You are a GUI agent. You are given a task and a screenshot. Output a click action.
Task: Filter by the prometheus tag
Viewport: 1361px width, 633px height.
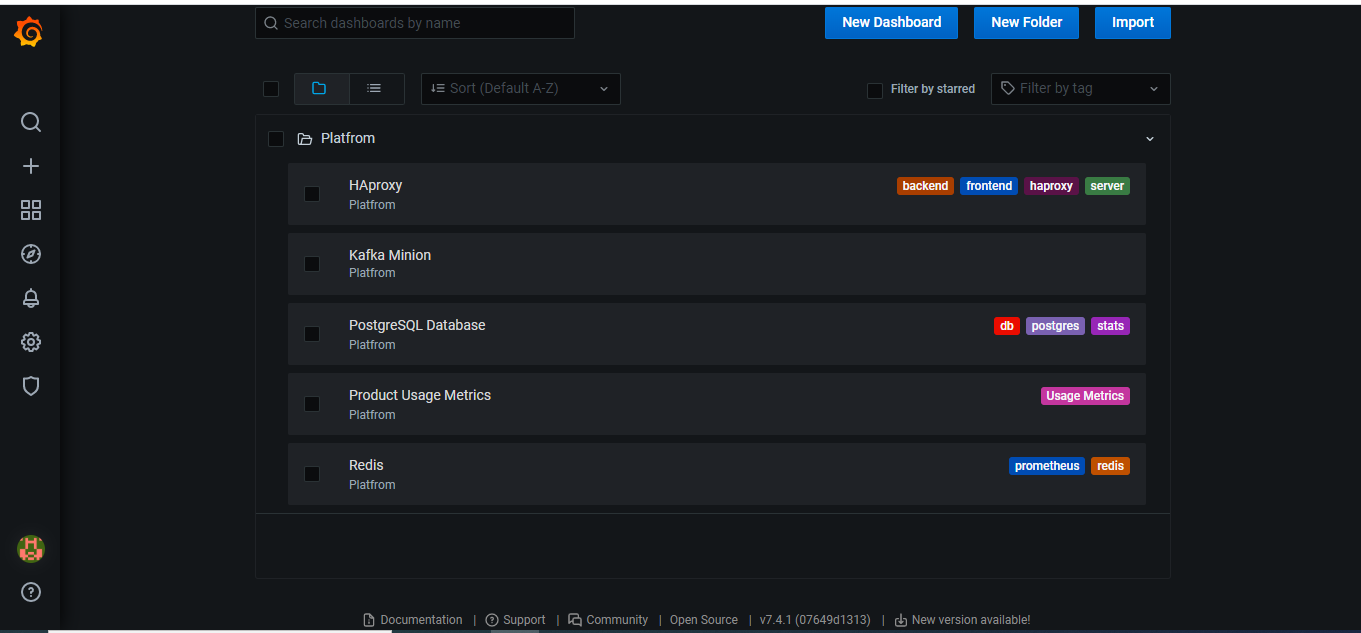coord(1047,466)
